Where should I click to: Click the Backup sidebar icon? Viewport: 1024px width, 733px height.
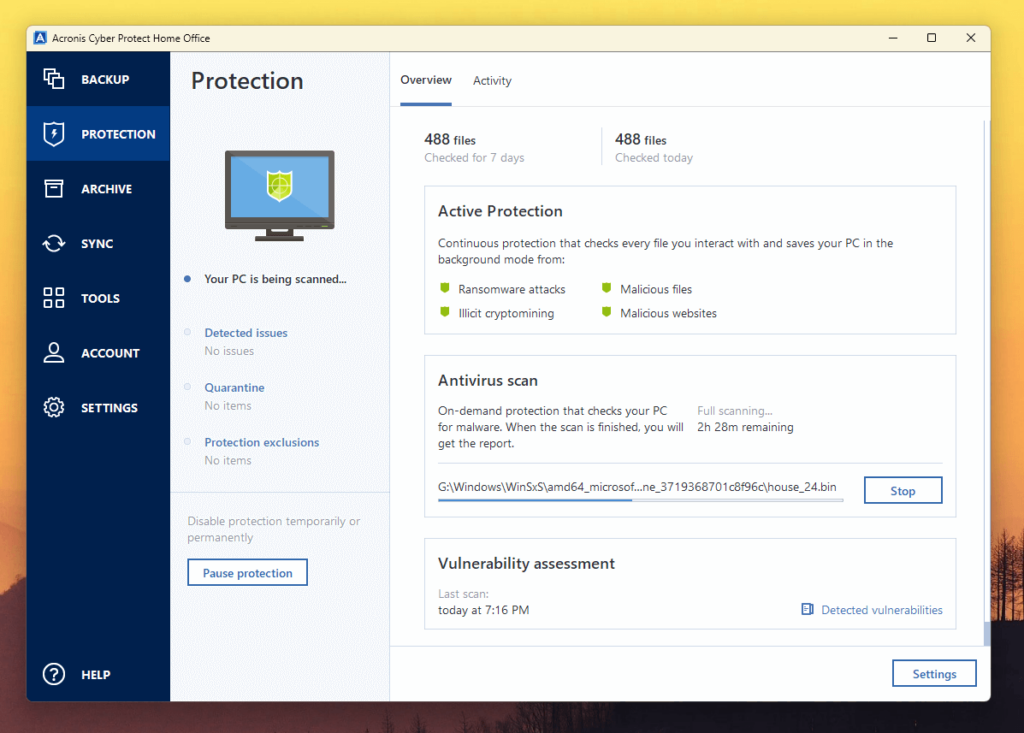[54, 79]
